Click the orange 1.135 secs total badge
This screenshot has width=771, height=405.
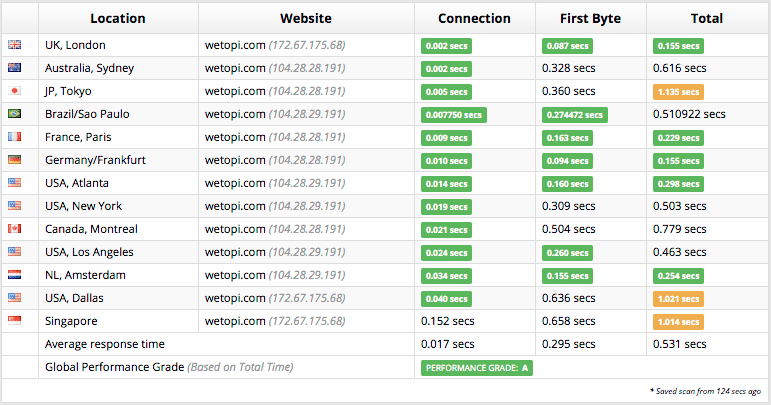[x=678, y=92]
